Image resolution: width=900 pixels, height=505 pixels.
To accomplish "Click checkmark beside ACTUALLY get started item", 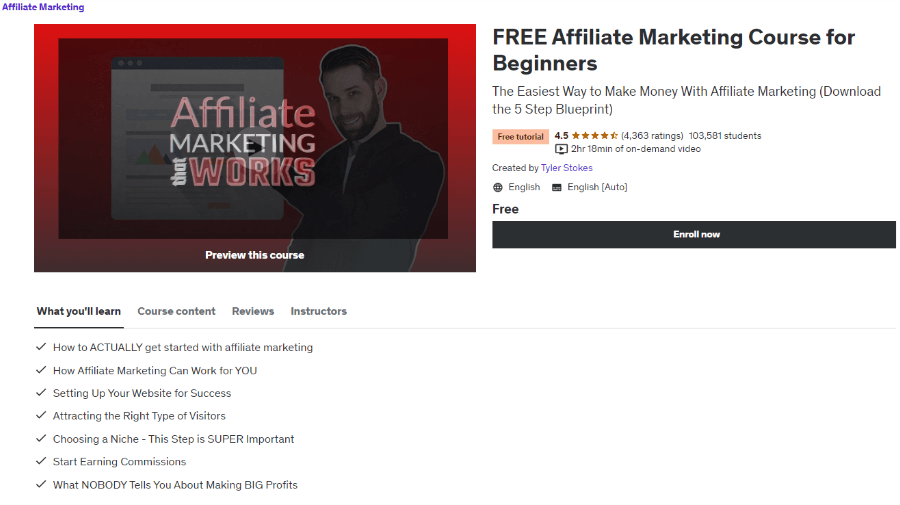I will tap(41, 347).
